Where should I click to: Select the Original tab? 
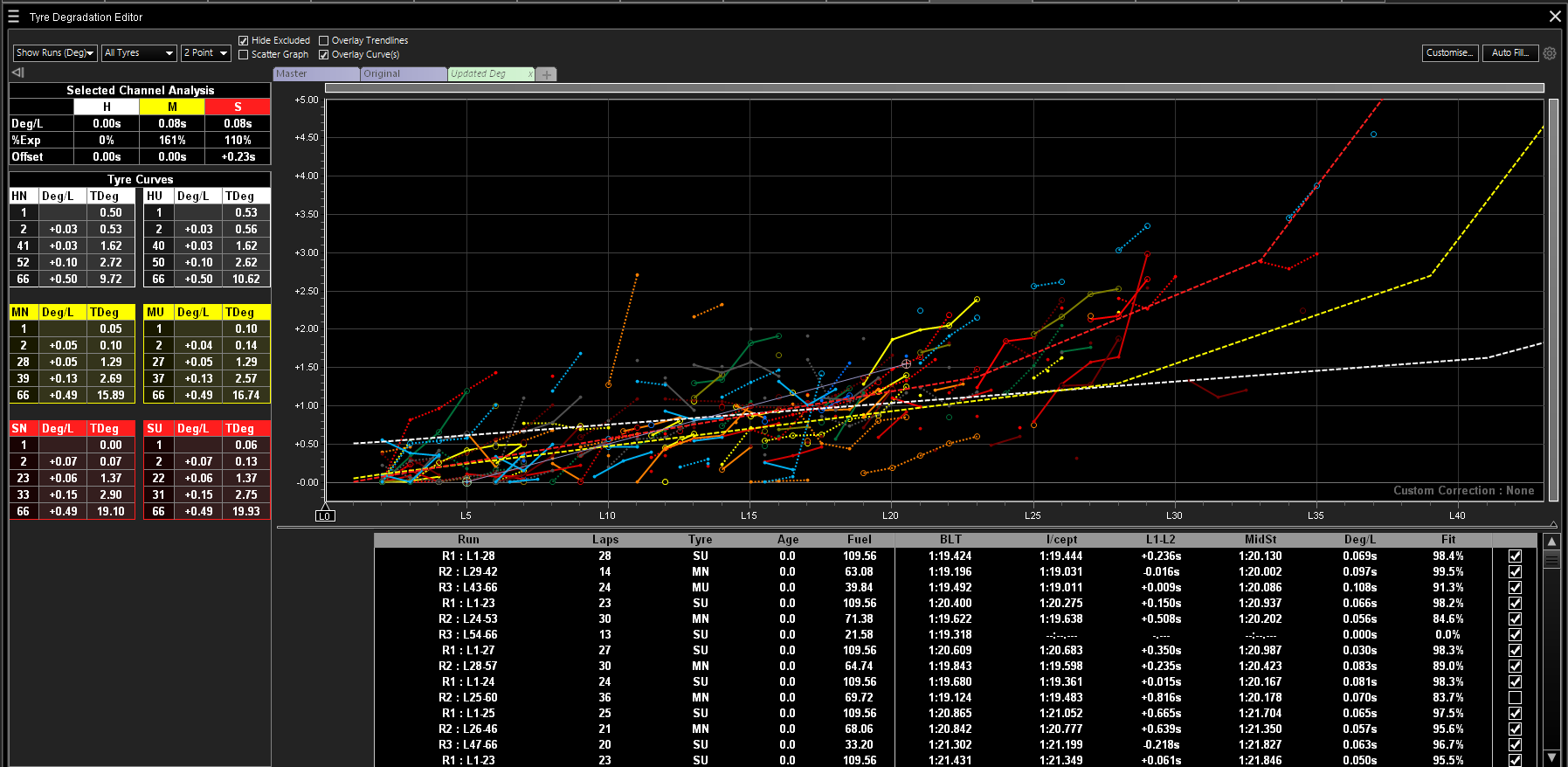(403, 74)
